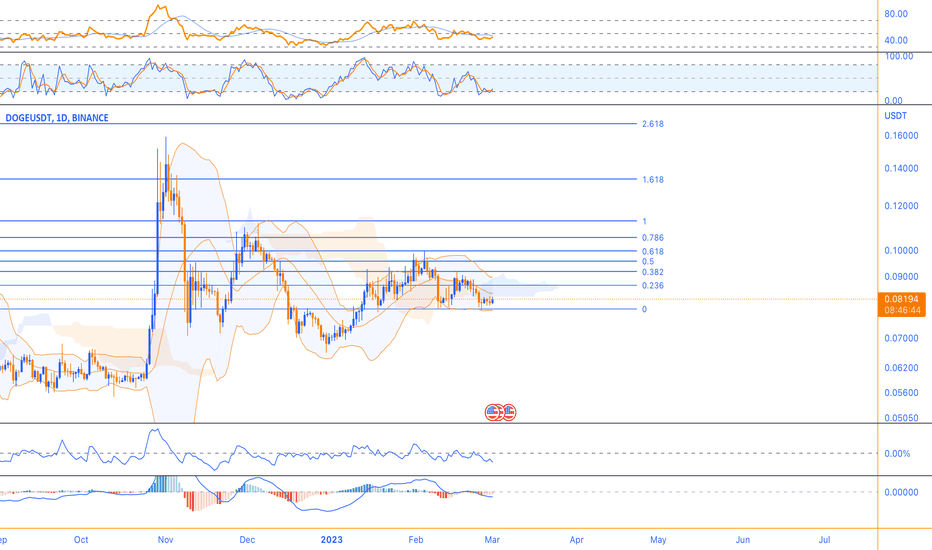Screen dimensions: 932x550
Task: Click the 0.05050 price axis label
Action: 901,418
